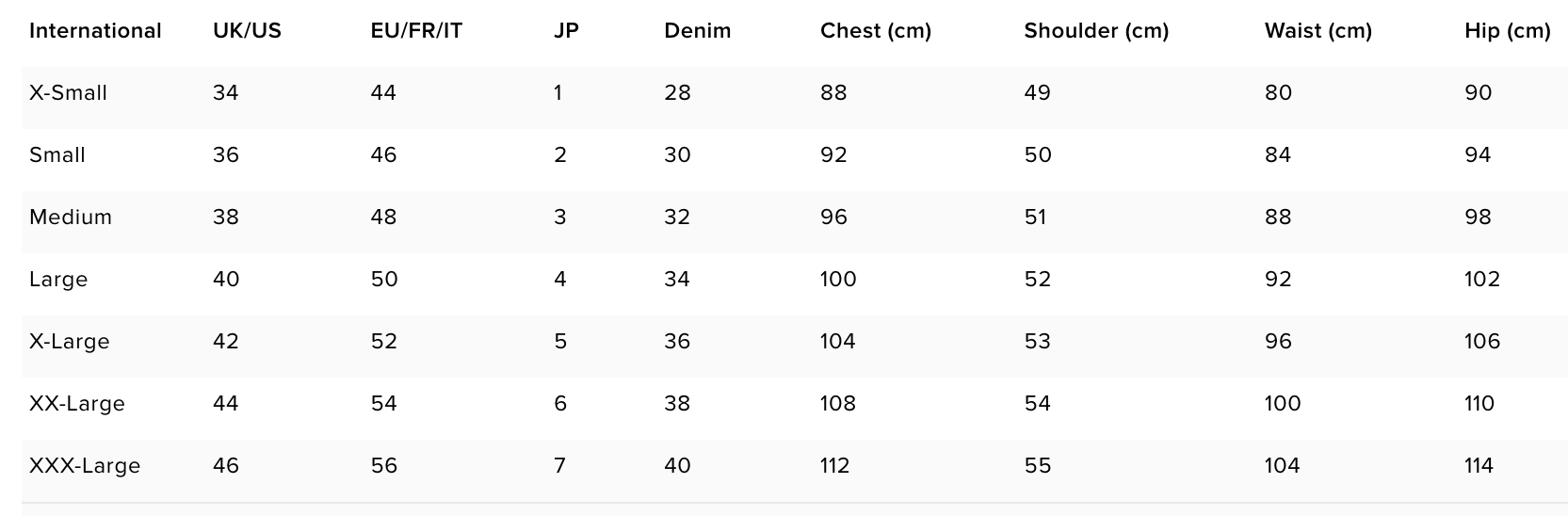This screenshot has width=1568, height=516.
Task: Click the UK/US column header
Action: (x=247, y=31)
